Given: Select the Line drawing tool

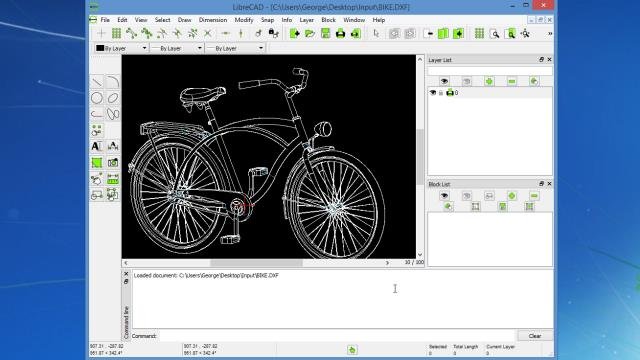Looking at the screenshot, I should point(97,82).
